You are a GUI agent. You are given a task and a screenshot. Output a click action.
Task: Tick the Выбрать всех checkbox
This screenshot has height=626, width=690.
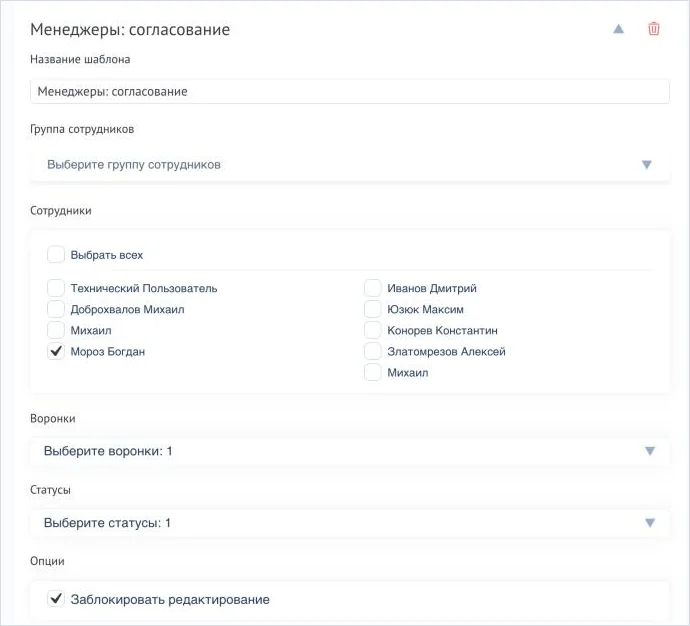56,255
